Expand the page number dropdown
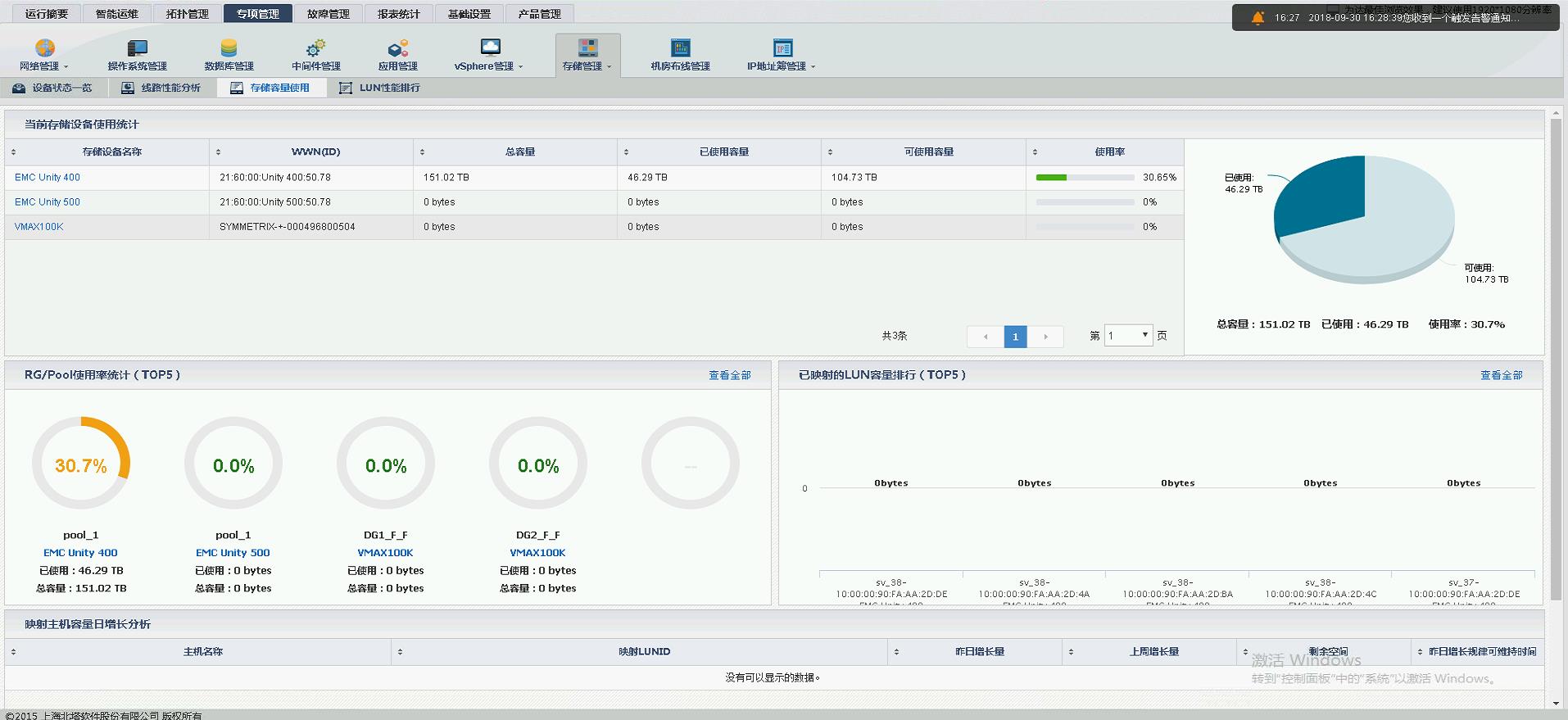Image resolution: width=1568 pixels, height=720 pixels. tap(1144, 336)
